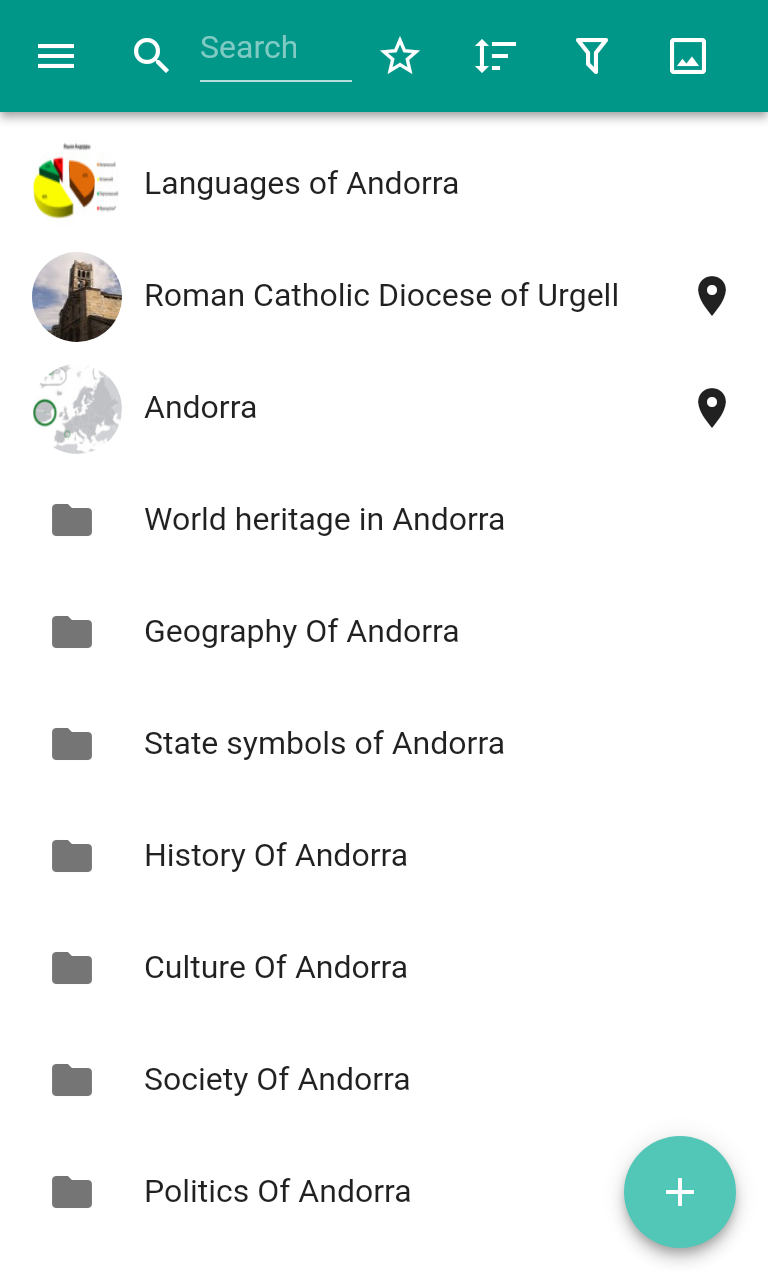Toggle the image thumbnails view
Screen dimensions: 768x1280
tap(688, 56)
